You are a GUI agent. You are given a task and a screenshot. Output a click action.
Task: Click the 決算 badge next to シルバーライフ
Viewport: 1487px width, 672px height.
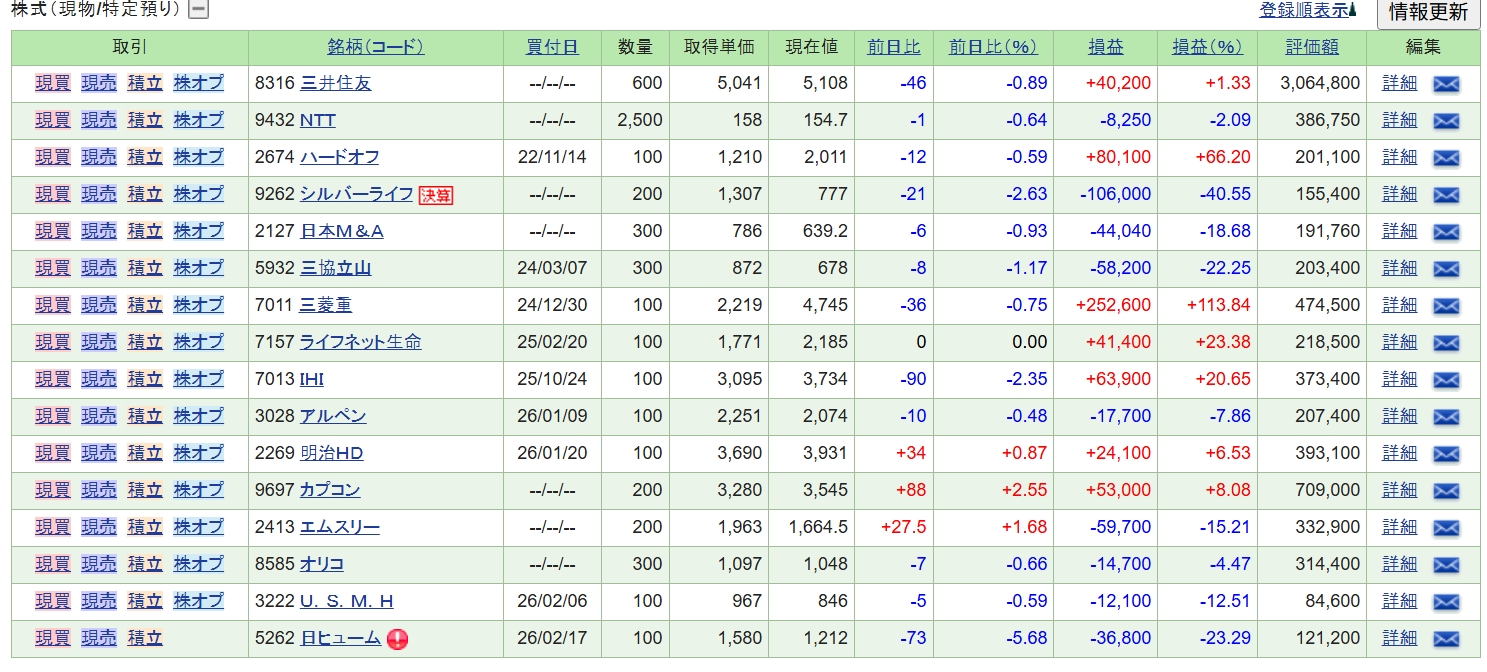pyautogui.click(x=436, y=195)
